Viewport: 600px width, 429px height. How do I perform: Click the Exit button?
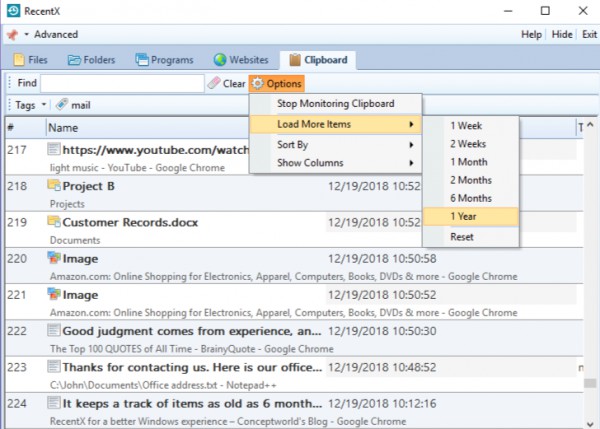coord(589,34)
